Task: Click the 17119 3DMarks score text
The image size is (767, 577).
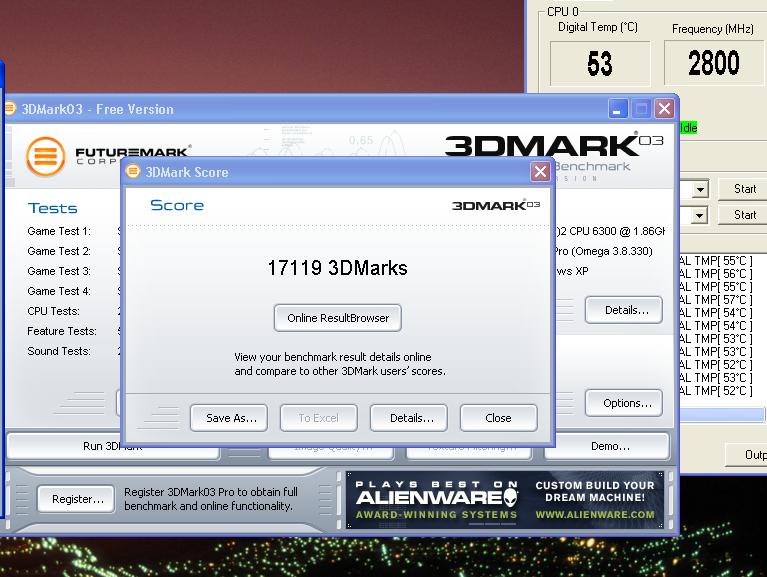Action: pos(337,268)
